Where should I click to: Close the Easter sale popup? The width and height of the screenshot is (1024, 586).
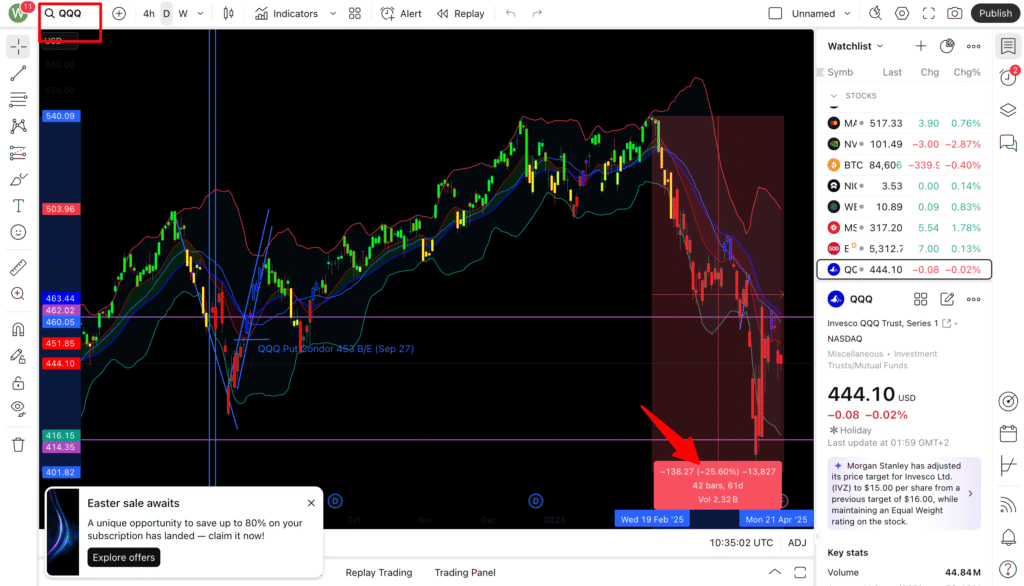312,503
